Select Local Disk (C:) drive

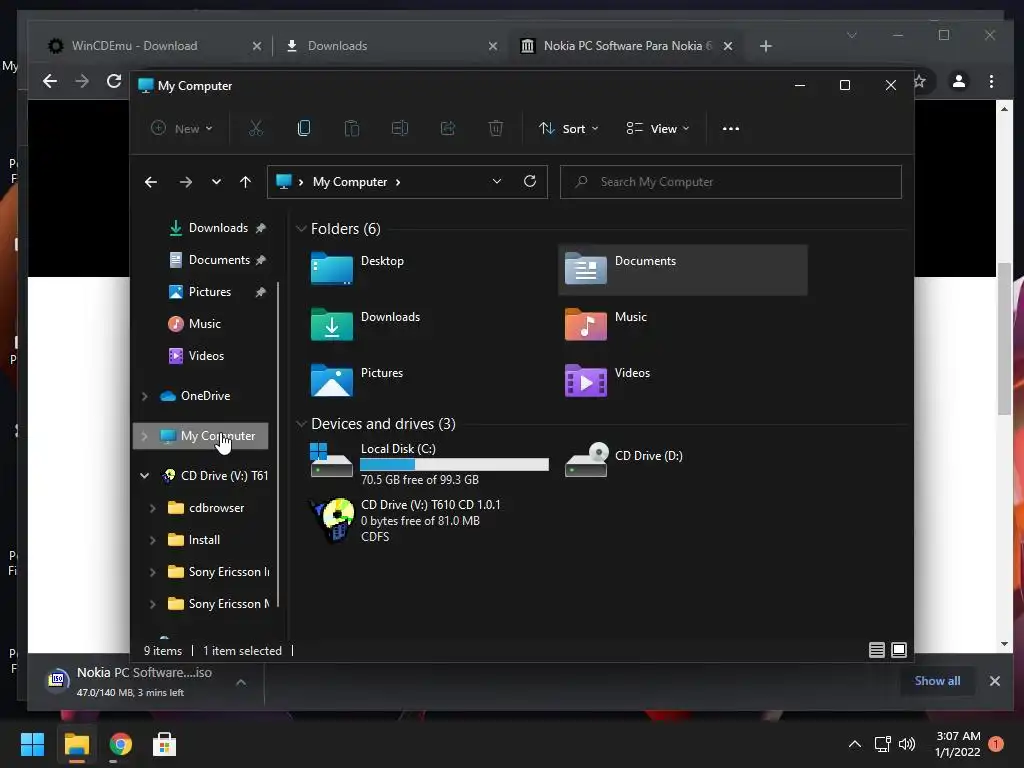point(429,463)
